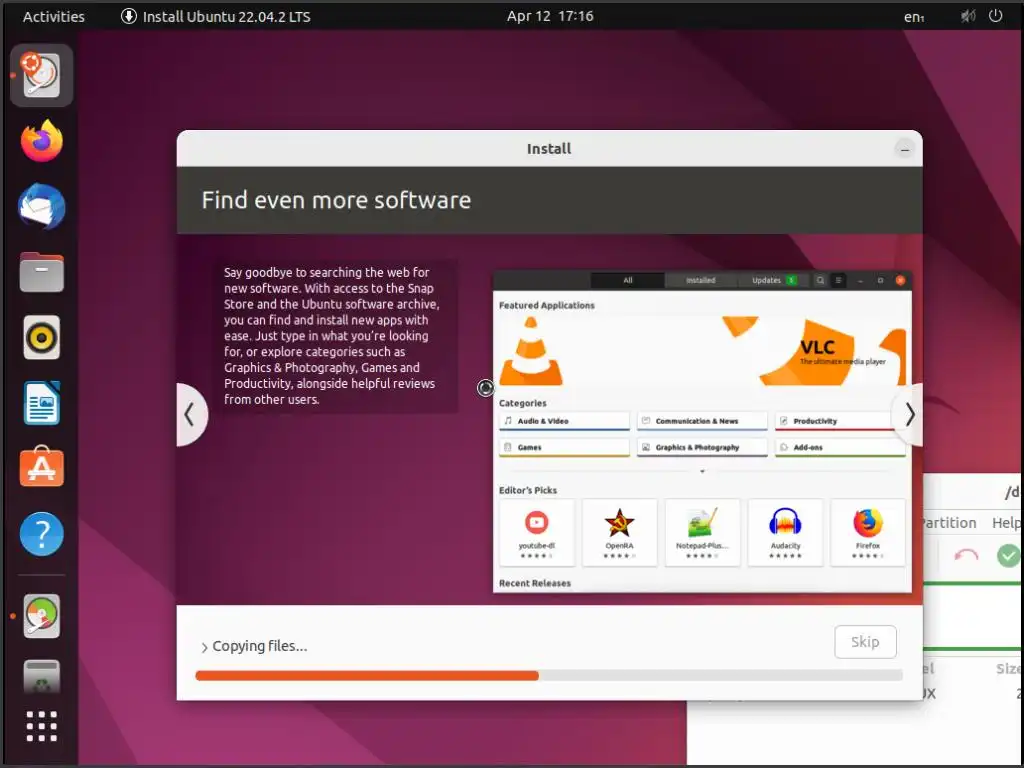Open the Activities overview
The height and width of the screenshot is (768, 1024).
pyautogui.click(x=54, y=16)
